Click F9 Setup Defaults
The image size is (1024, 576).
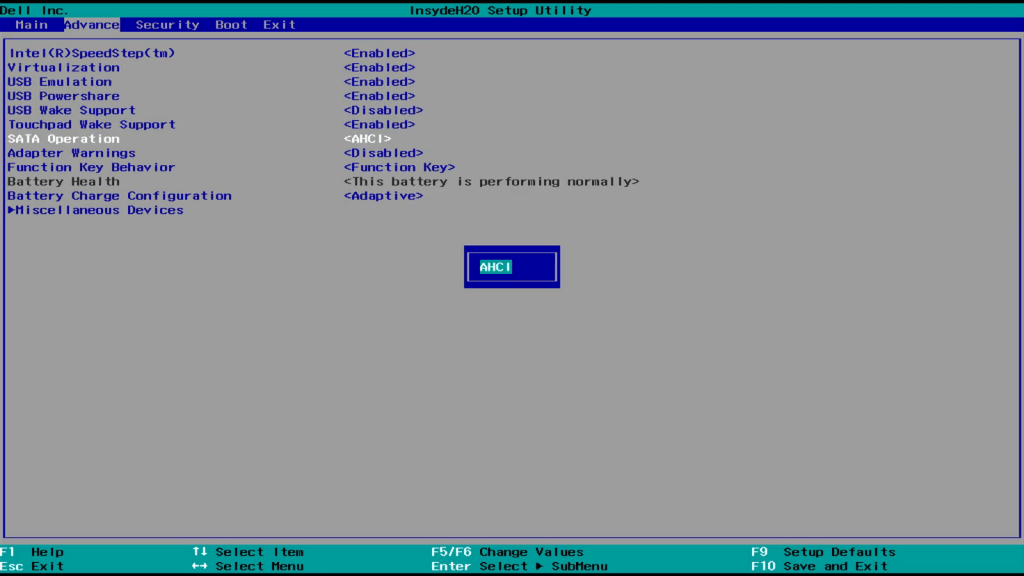(x=823, y=552)
